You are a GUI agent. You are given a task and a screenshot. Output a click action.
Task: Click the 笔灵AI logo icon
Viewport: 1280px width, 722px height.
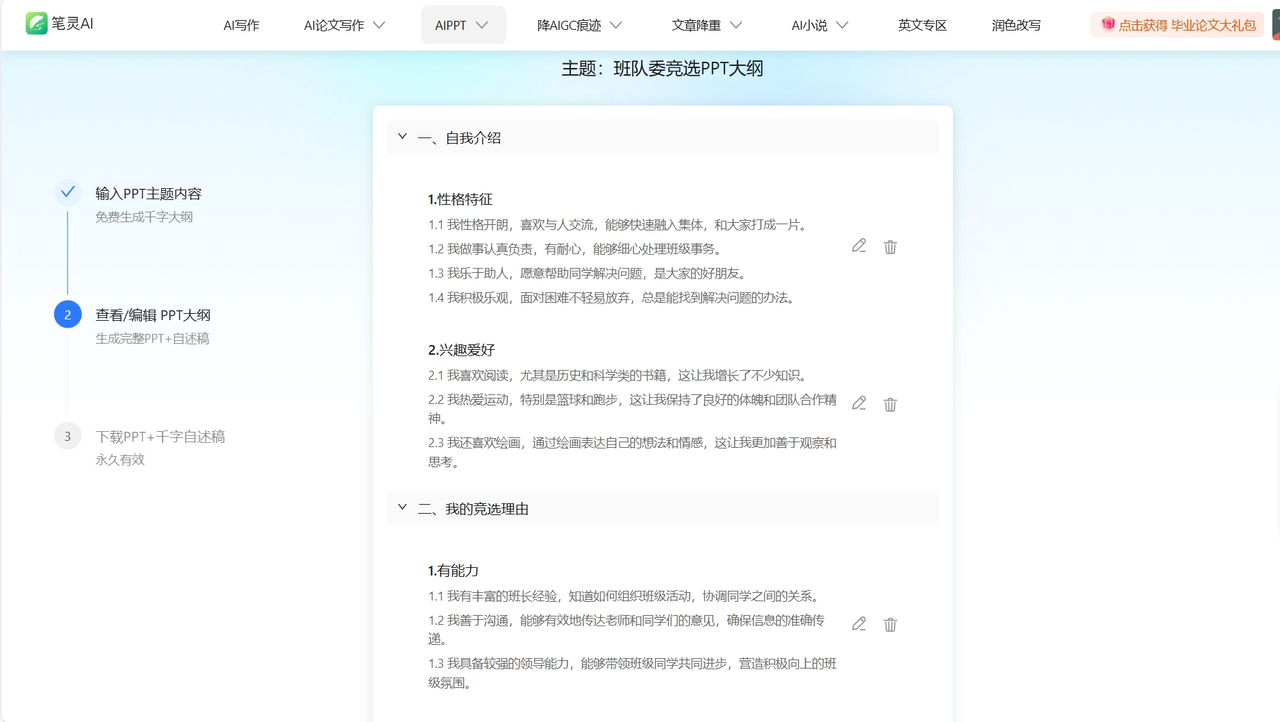(37, 23)
